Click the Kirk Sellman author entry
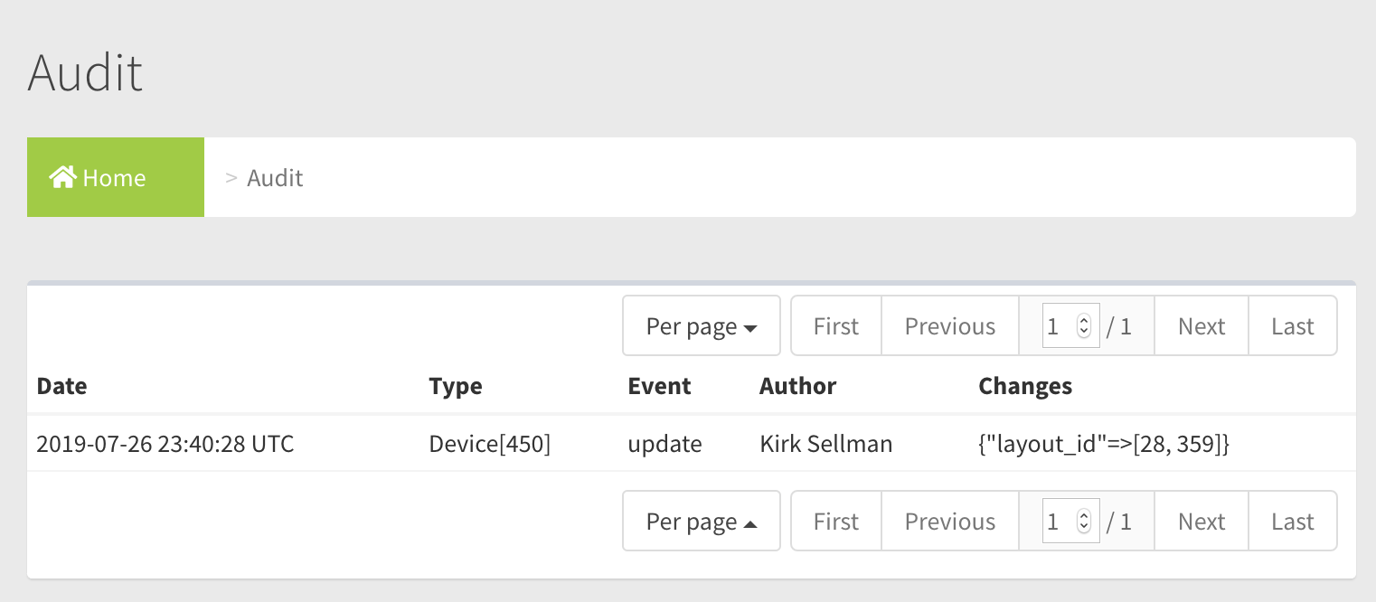The height and width of the screenshot is (602, 1376). pos(826,444)
